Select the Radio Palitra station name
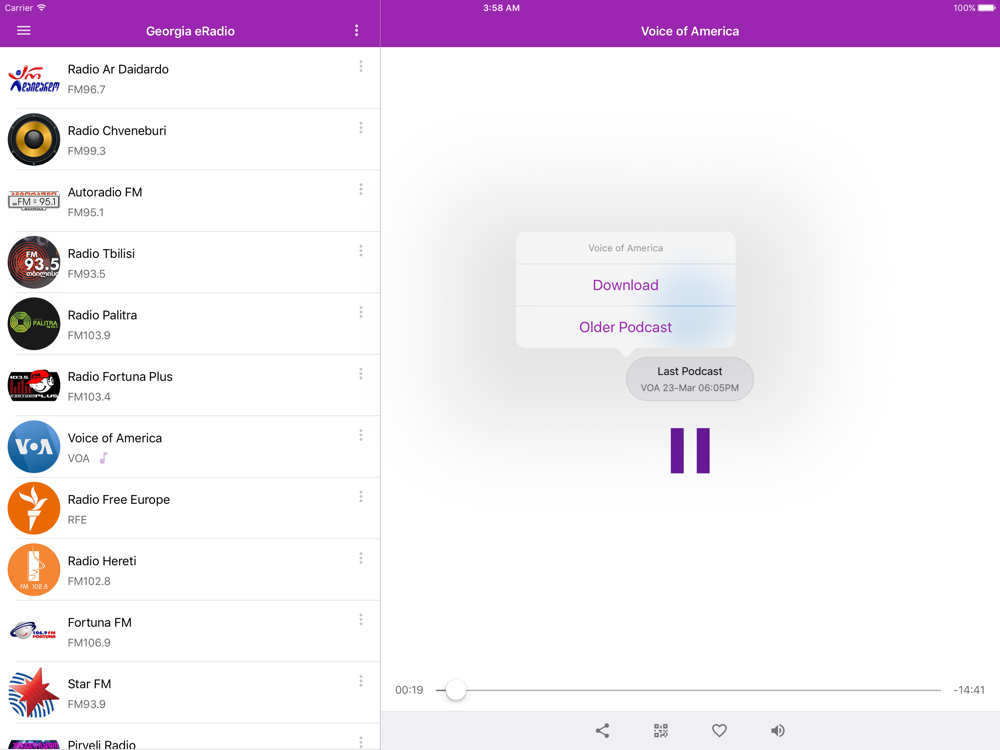 tap(102, 315)
